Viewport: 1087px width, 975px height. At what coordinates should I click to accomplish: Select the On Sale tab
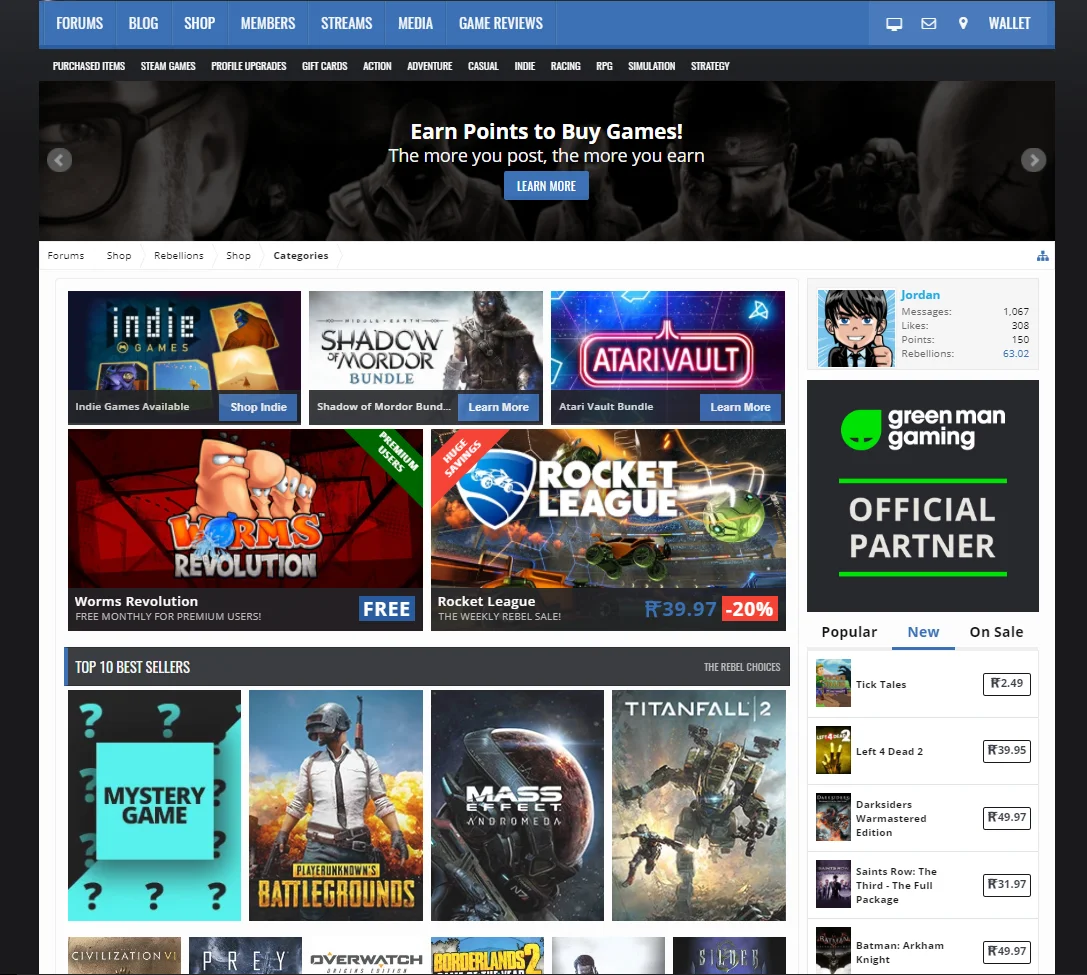click(x=996, y=632)
